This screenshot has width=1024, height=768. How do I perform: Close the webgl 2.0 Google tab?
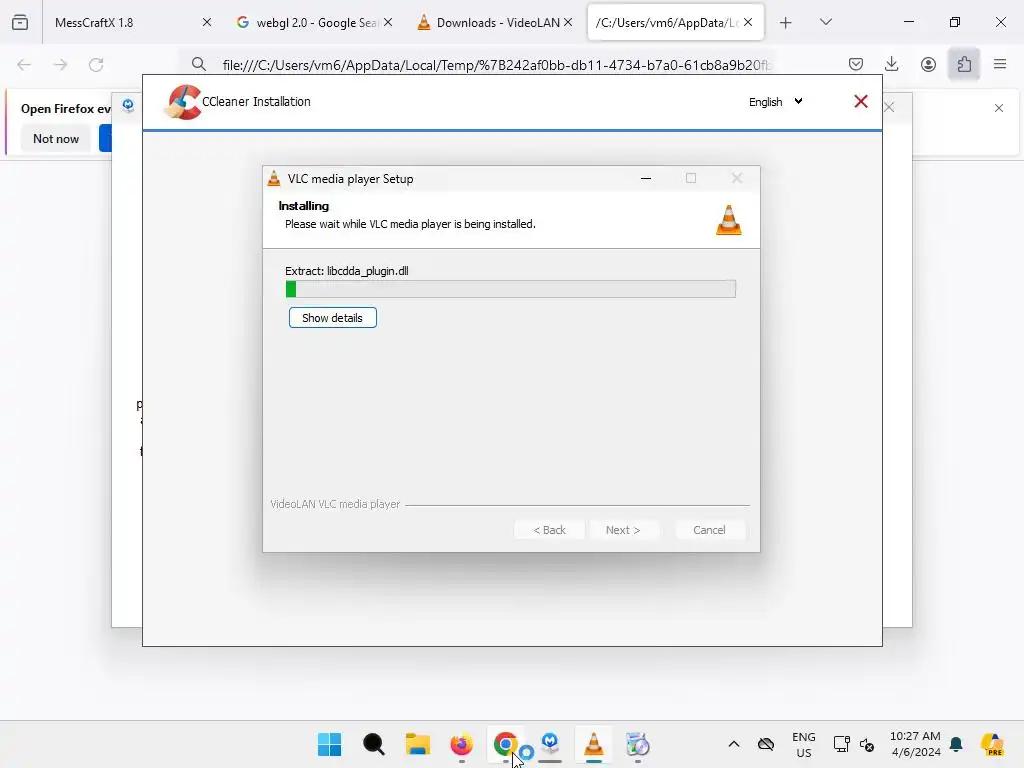pyautogui.click(x=388, y=23)
